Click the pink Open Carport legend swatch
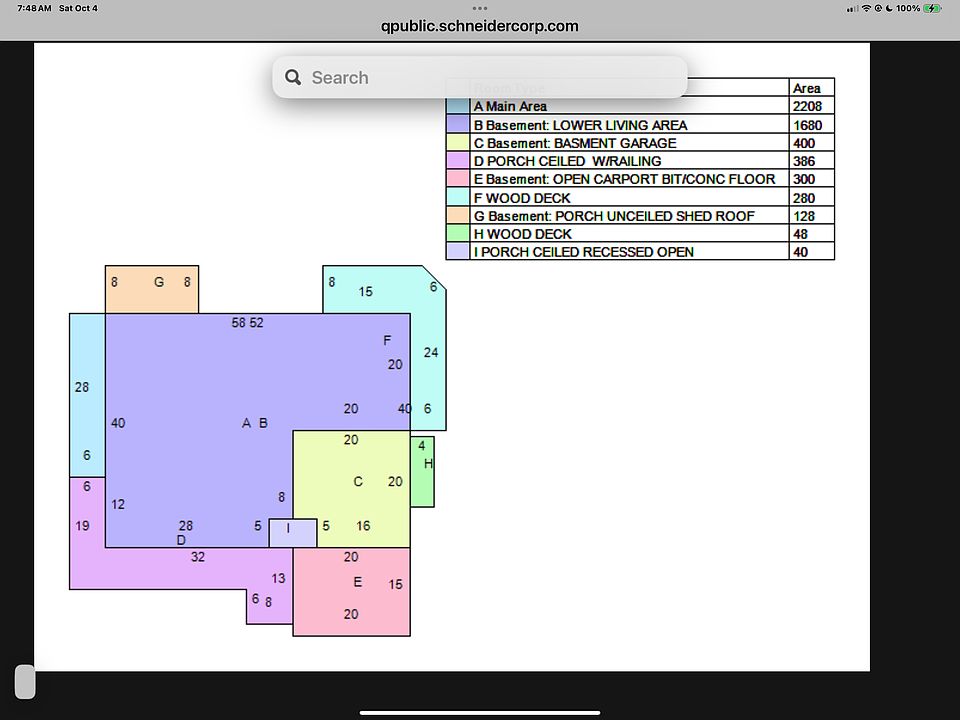Viewport: 960px width, 720px height. pos(458,179)
